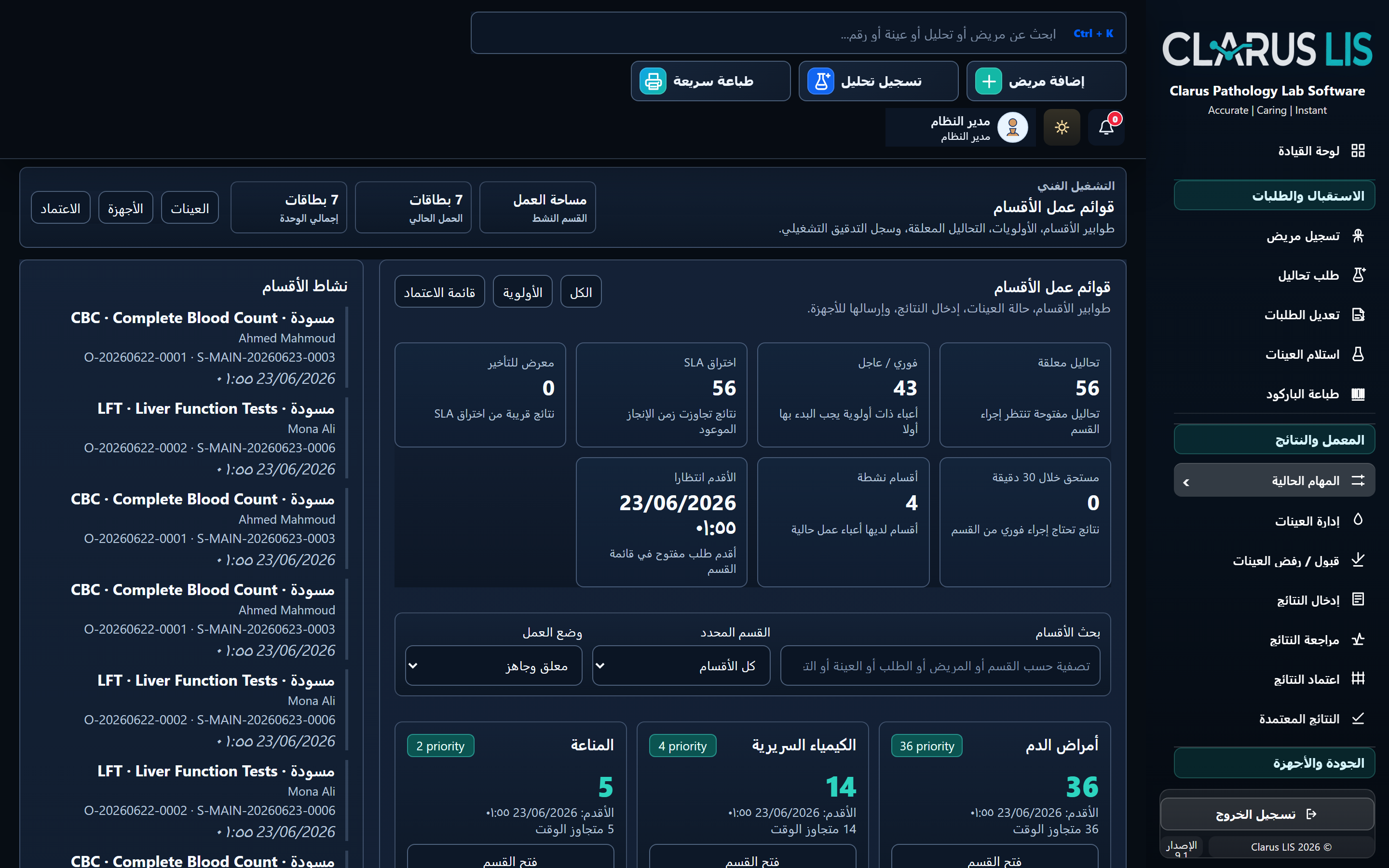Screen dimensions: 1389x868
Task: Click the 7 بطاقات إجمالي الوحدة card
Action: pyautogui.click(x=289, y=208)
